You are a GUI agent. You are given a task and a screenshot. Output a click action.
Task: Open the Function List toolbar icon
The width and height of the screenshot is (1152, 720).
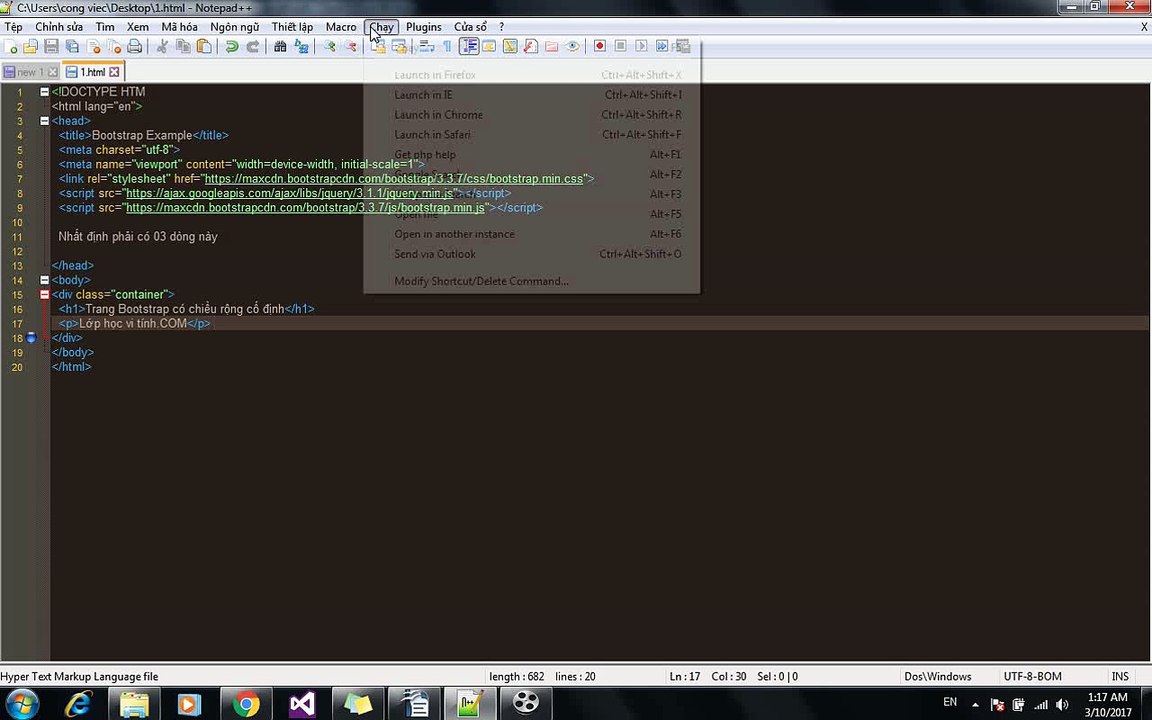click(x=530, y=46)
